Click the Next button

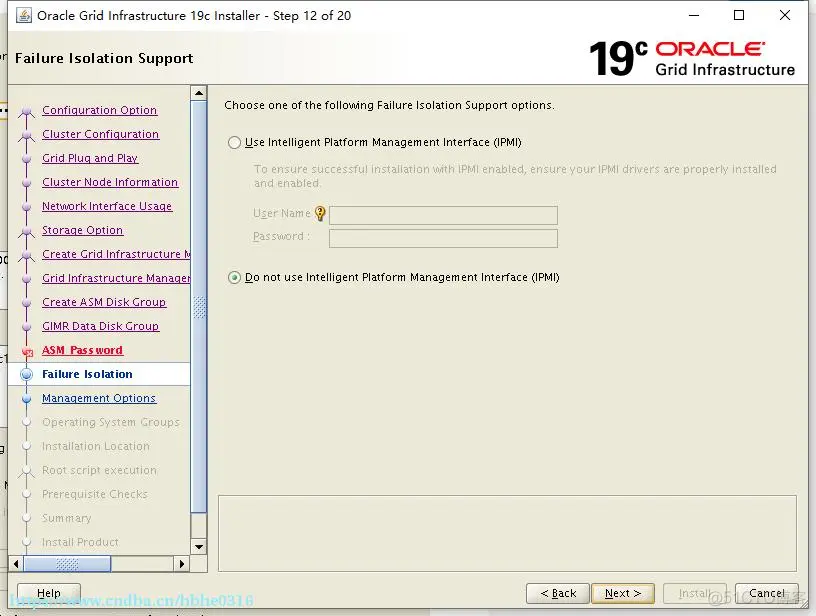[x=623, y=593]
